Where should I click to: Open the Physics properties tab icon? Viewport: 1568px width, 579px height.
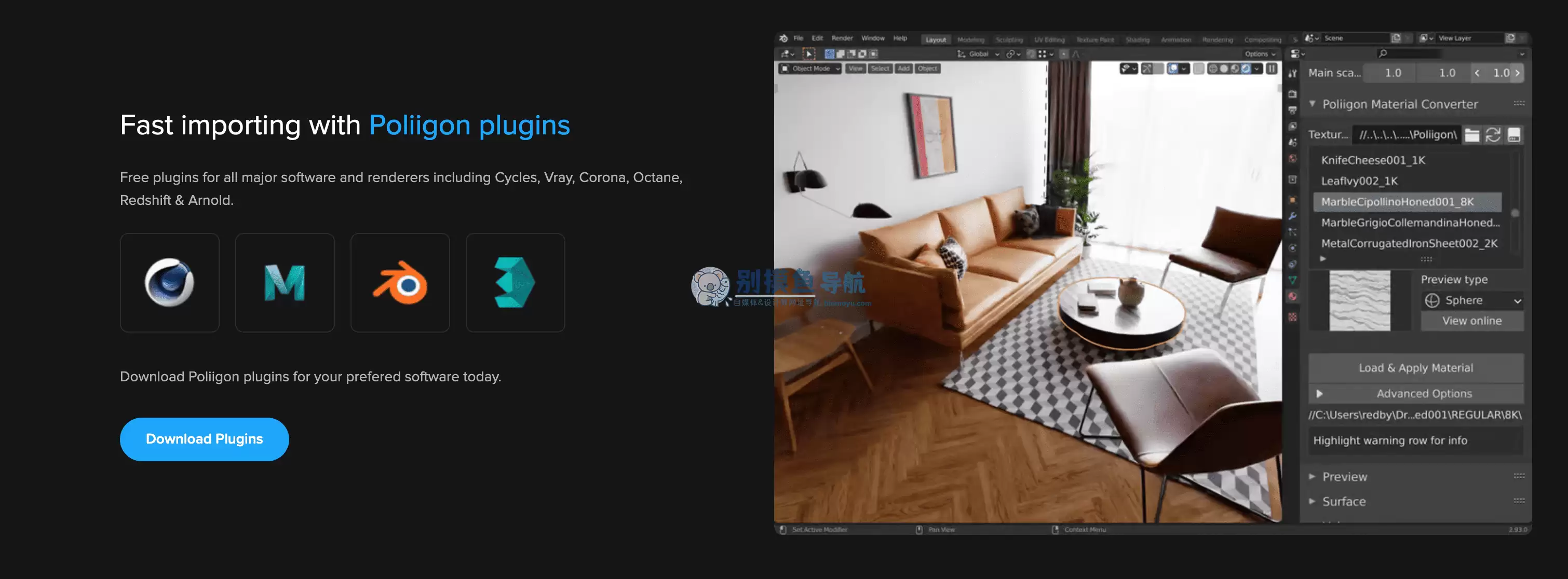pyautogui.click(x=1292, y=248)
